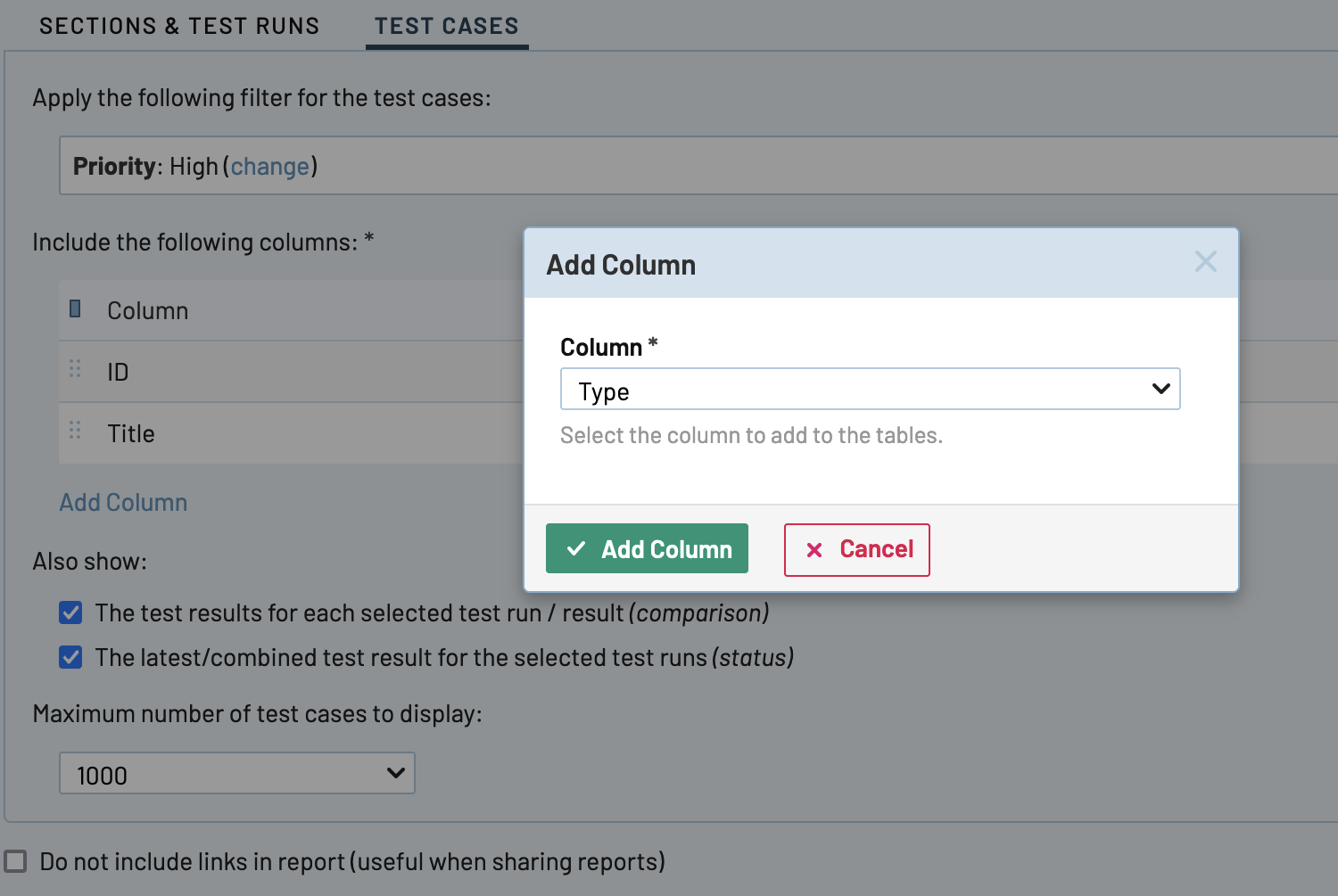Click the chevron on the 1000 dropdown
Screen dimensions: 1338x896
[x=395, y=773]
